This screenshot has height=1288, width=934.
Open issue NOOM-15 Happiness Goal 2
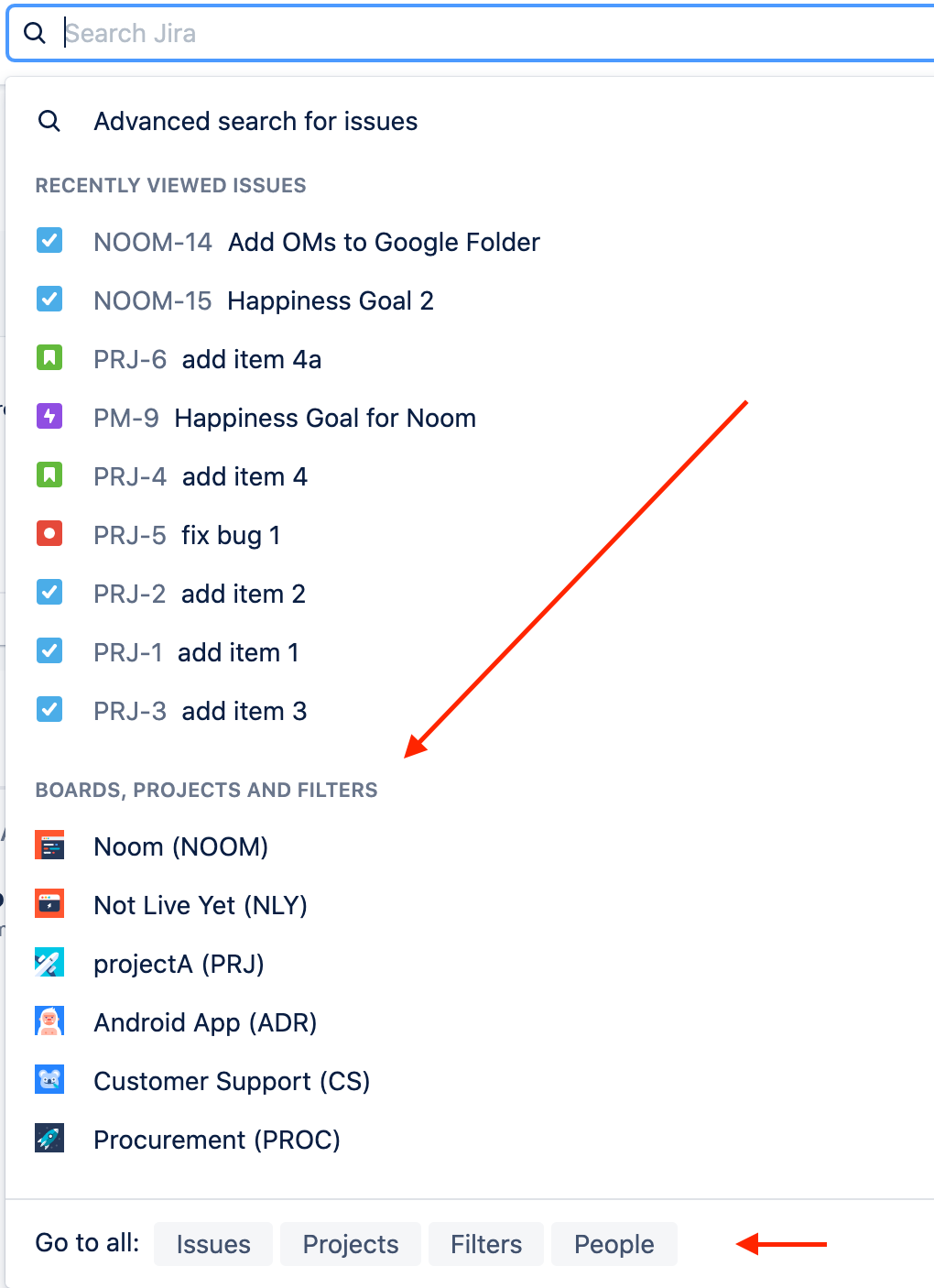[x=263, y=300]
